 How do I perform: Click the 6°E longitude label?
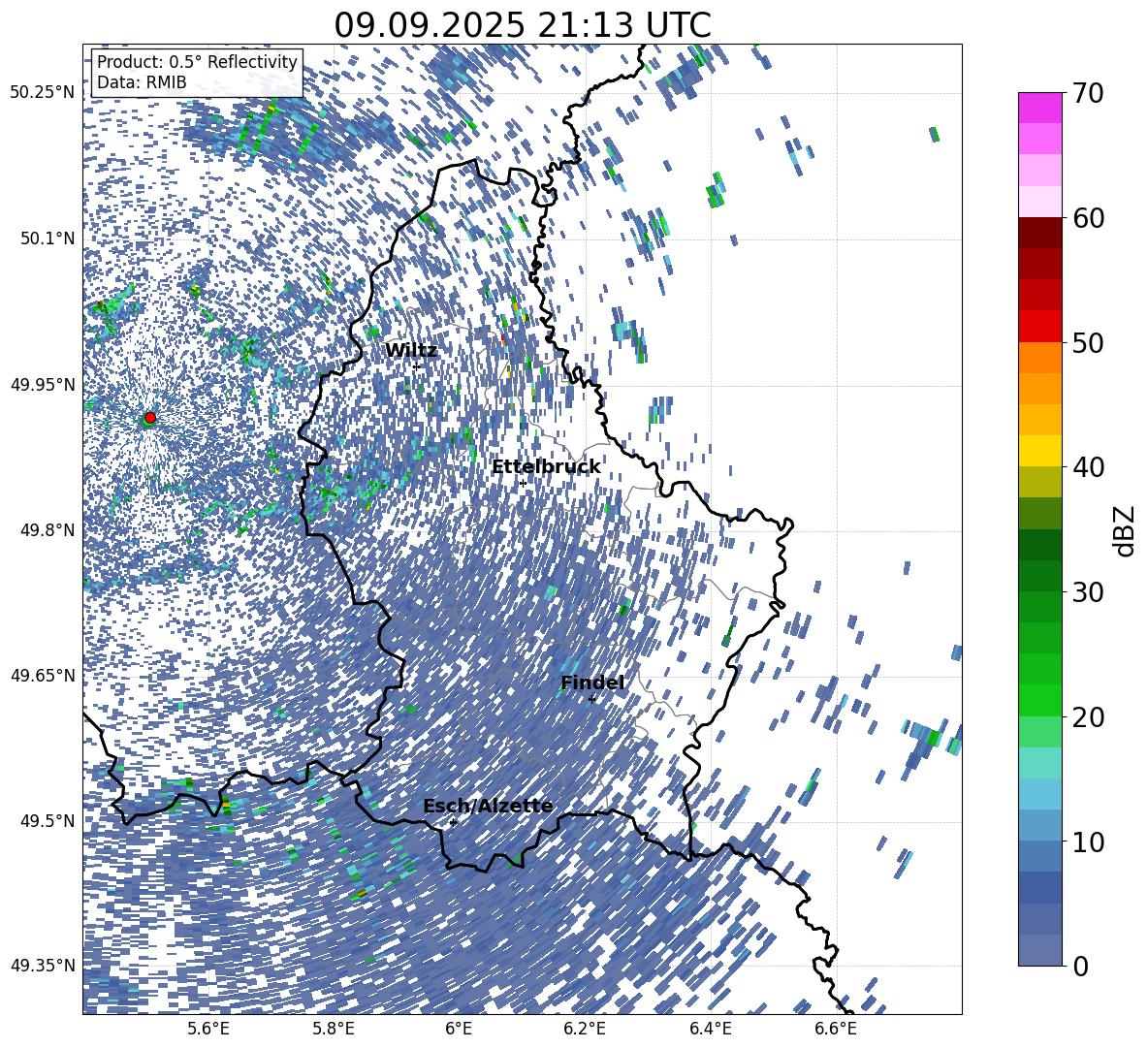point(459,1029)
